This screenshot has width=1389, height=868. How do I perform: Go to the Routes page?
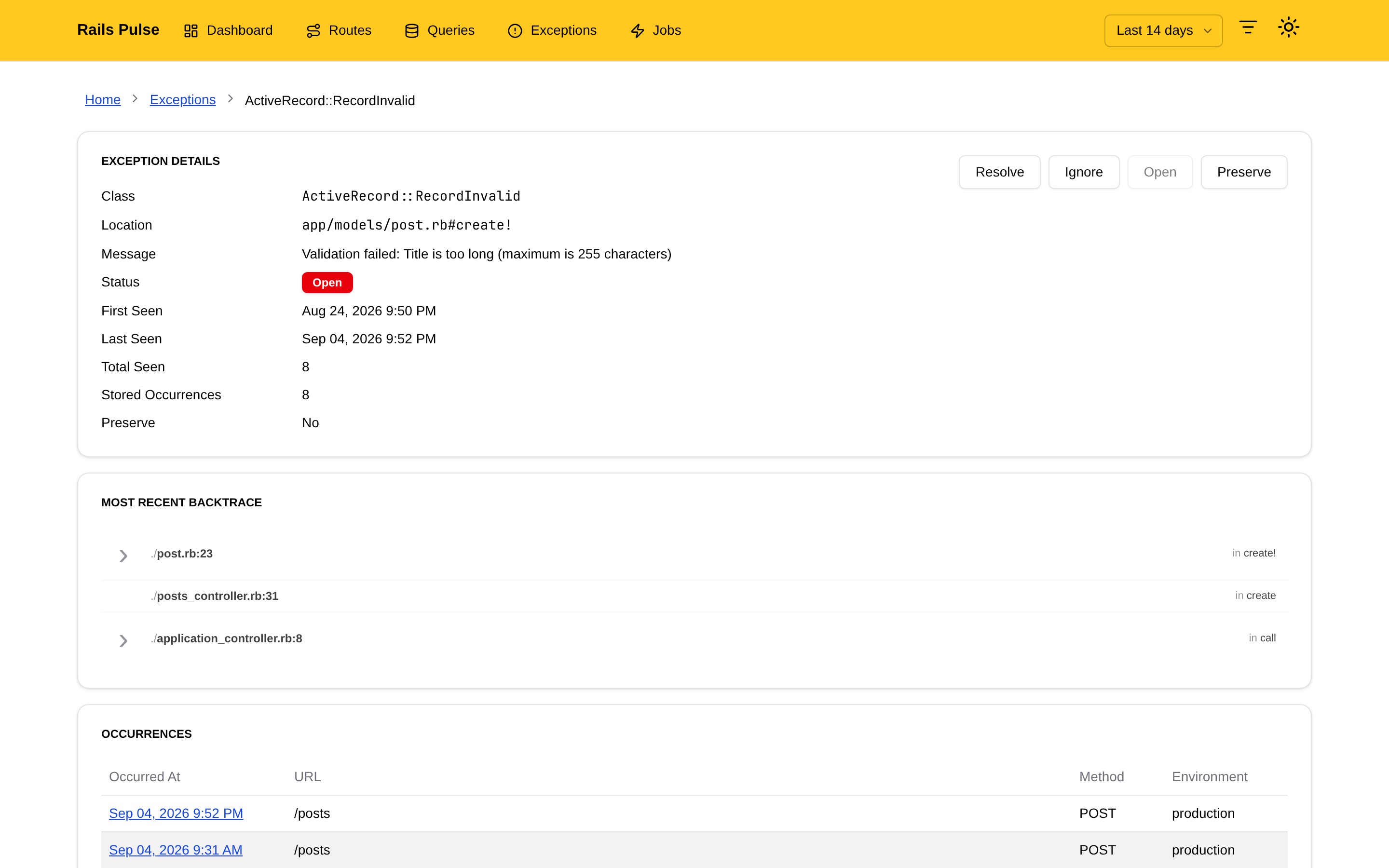(x=339, y=30)
